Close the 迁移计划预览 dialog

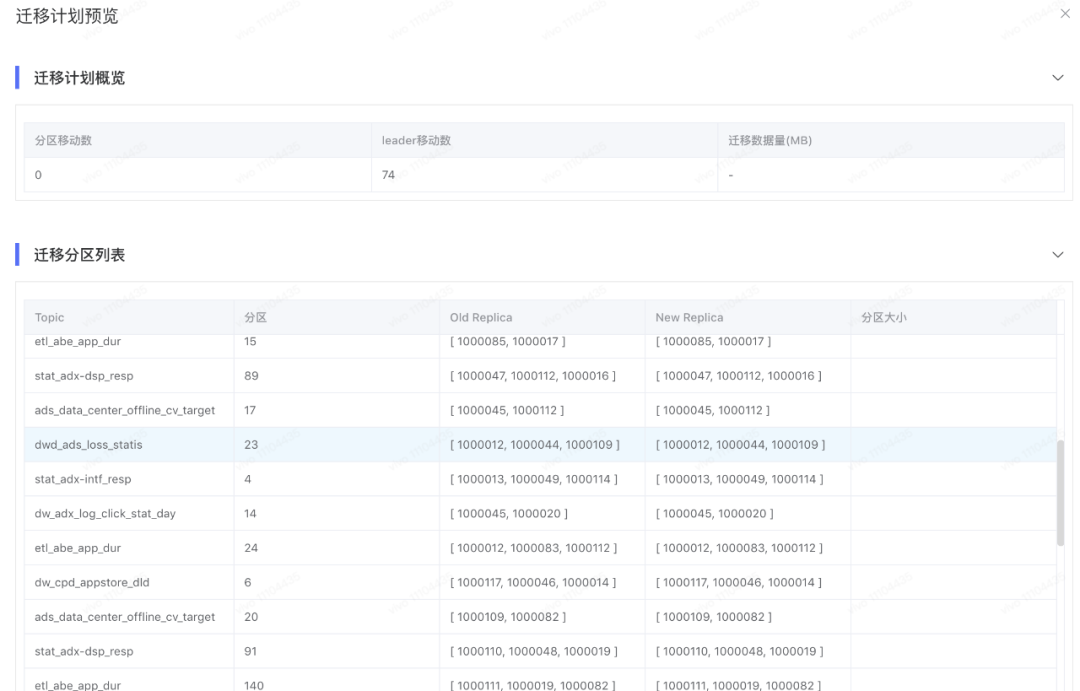tap(1064, 15)
